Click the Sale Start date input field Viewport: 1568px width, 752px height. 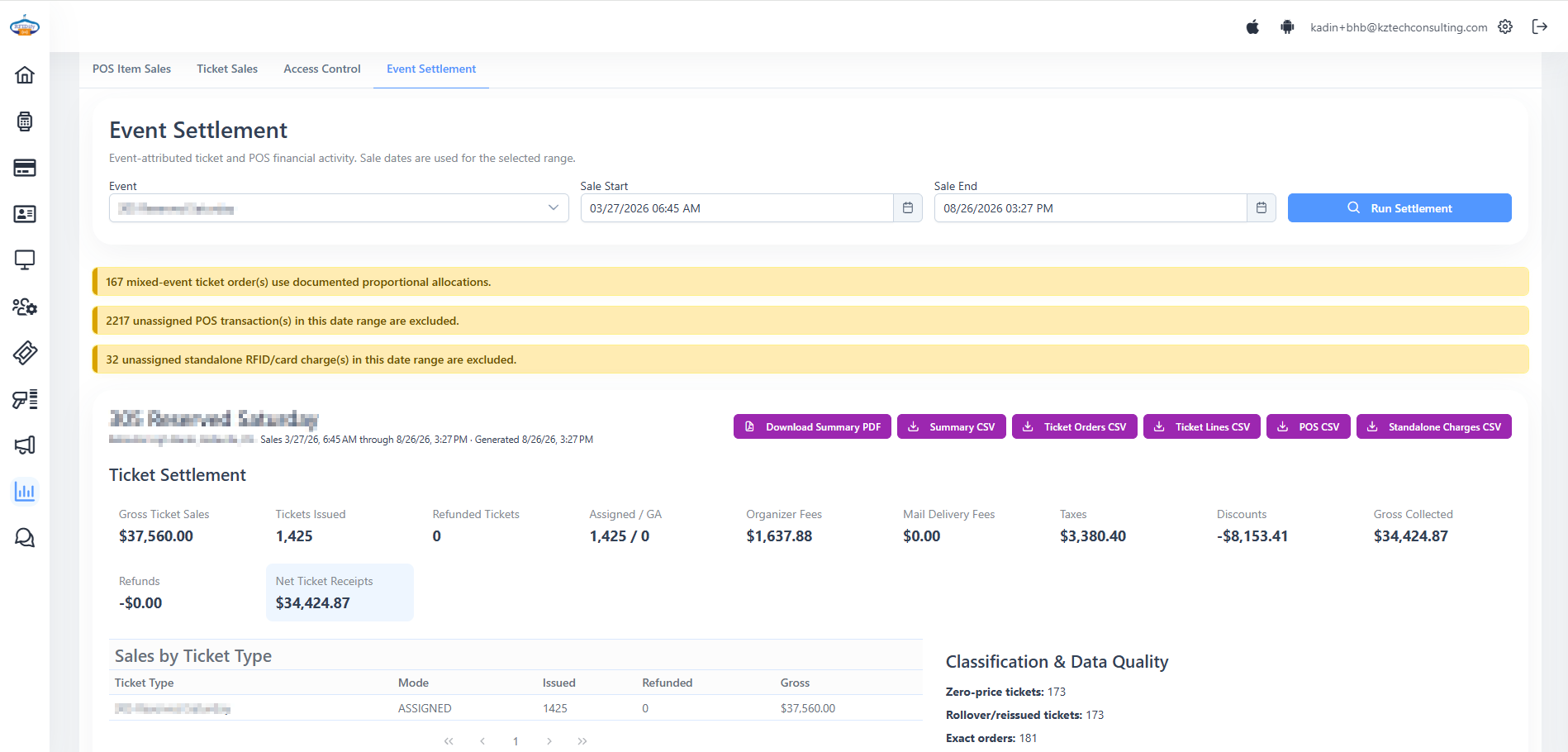coord(737,208)
